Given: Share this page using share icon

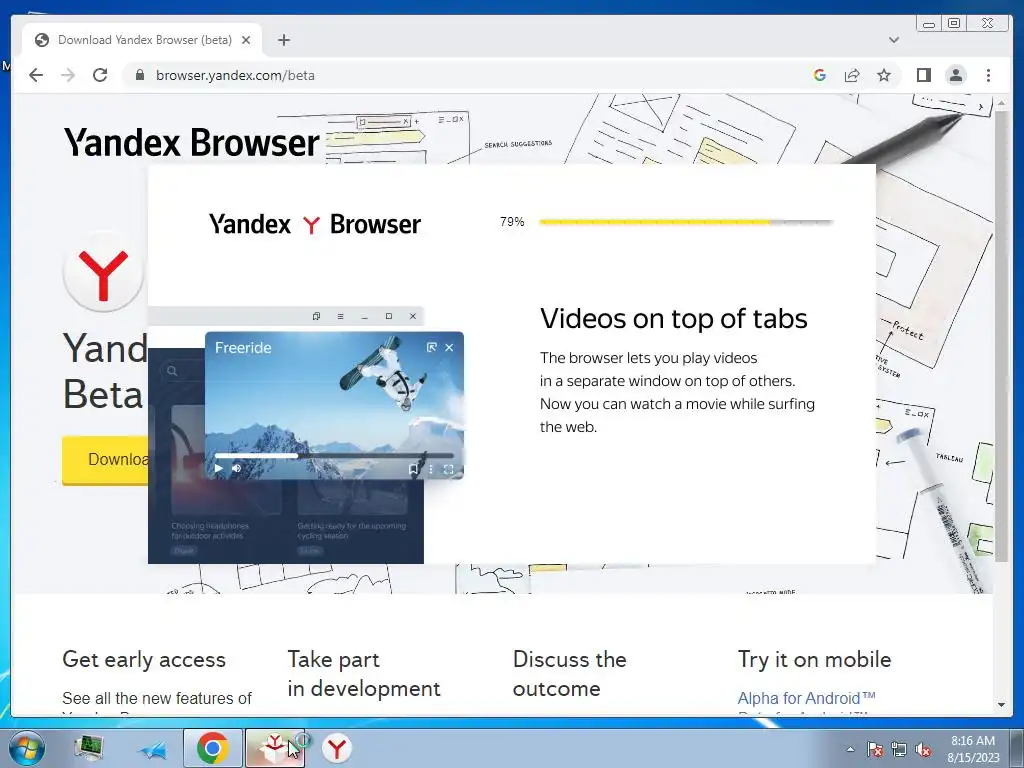Looking at the screenshot, I should pos(852,75).
